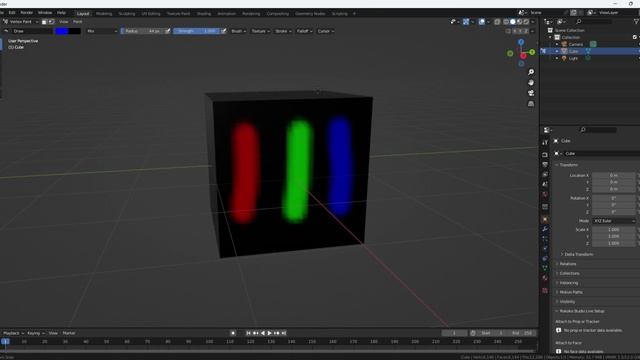Expand the Motion Paths panel
Image resolution: width=640 pixels, height=360 pixels.
pos(570,292)
